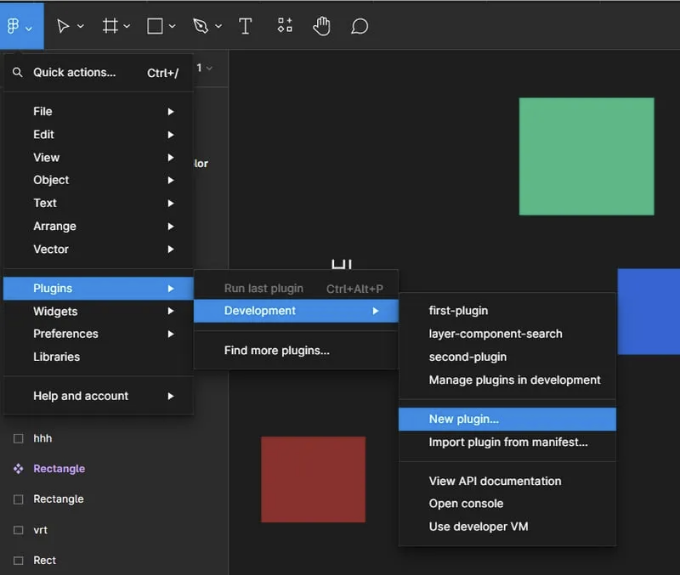Toggle Use developer VM
Image resolution: width=680 pixels, height=575 pixels.
tap(507, 526)
